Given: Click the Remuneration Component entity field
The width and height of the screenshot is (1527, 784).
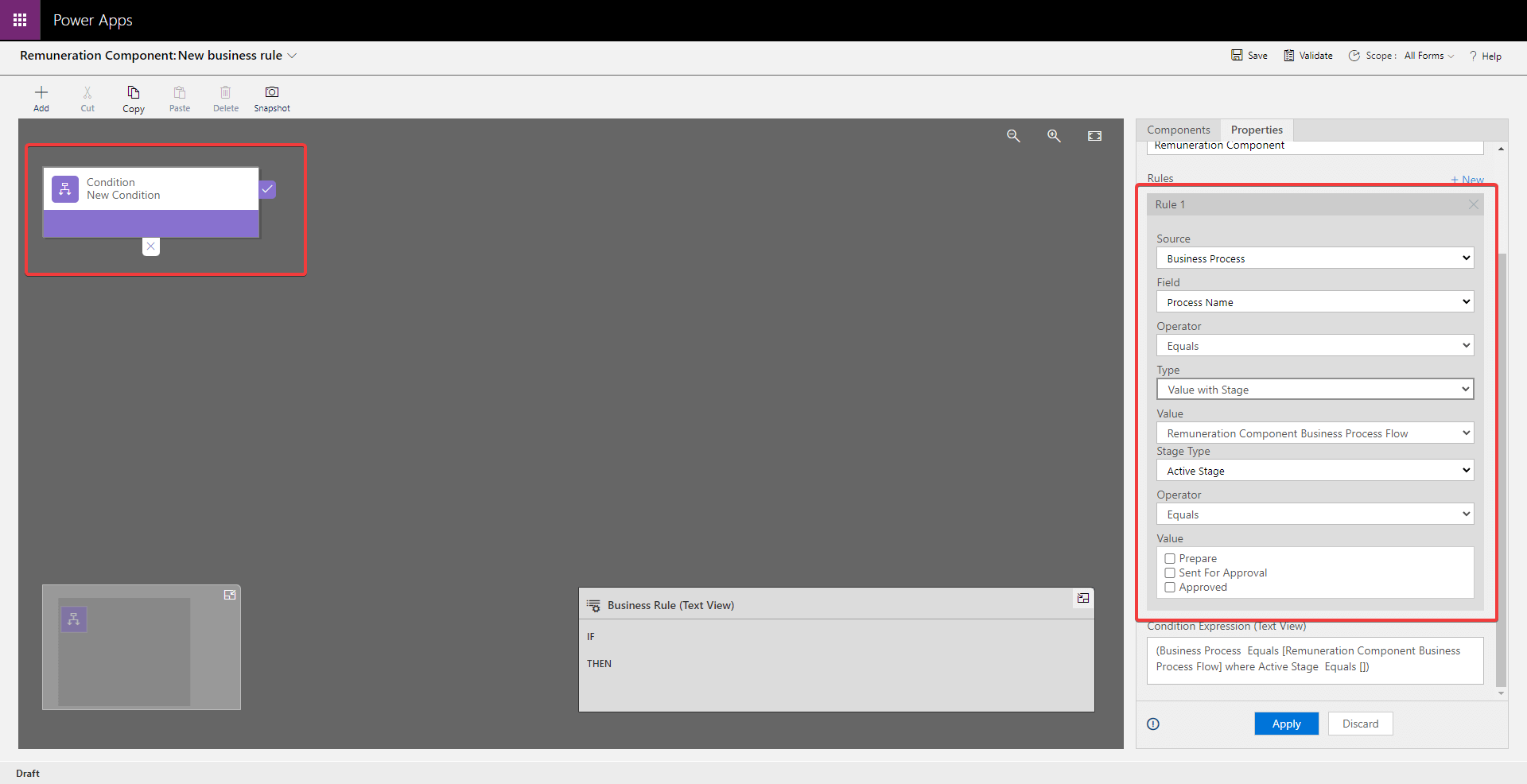Looking at the screenshot, I should 1315,146.
